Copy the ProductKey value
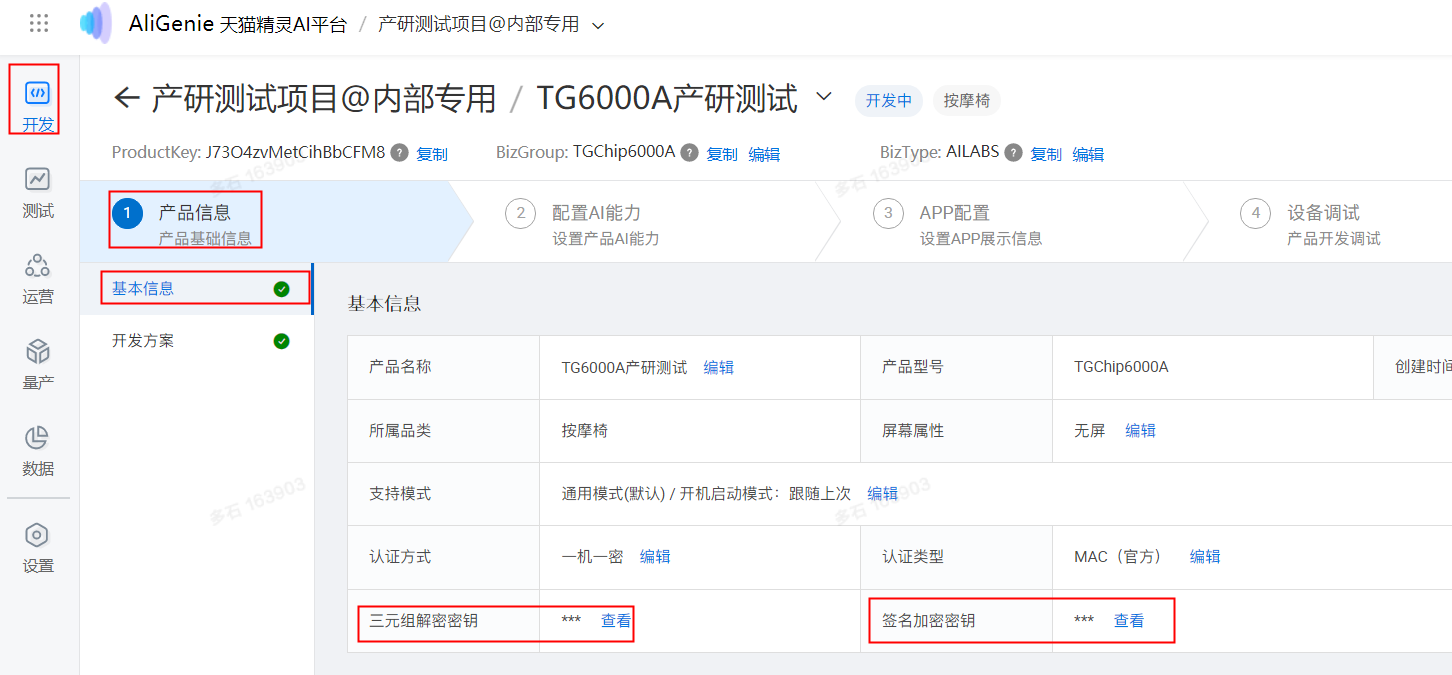 [432, 154]
